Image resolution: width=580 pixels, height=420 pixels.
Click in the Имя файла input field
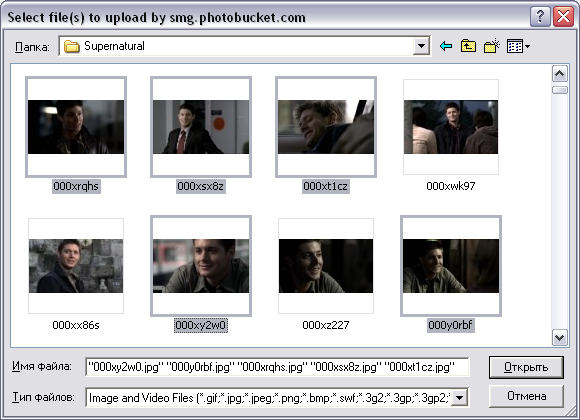pos(277,367)
